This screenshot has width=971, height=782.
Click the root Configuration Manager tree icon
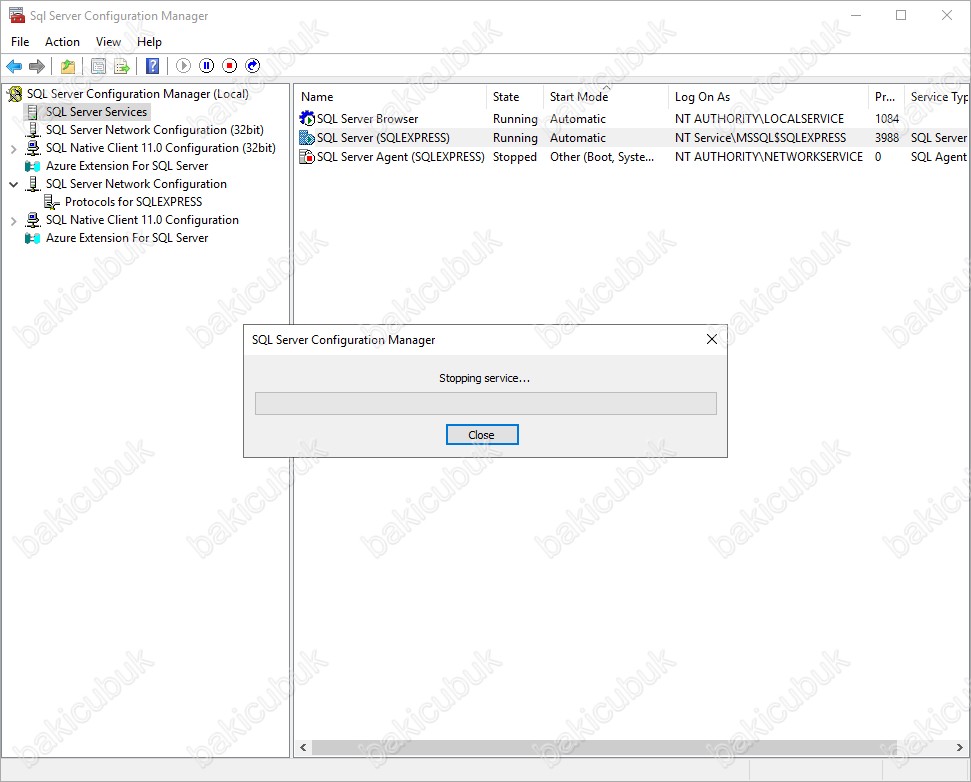click(x=15, y=94)
